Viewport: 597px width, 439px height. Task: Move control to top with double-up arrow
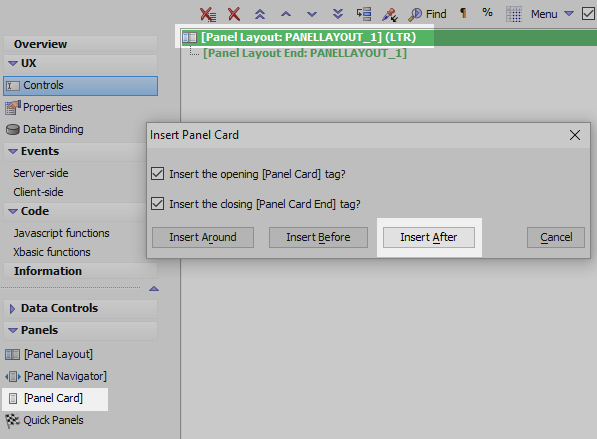click(x=260, y=14)
